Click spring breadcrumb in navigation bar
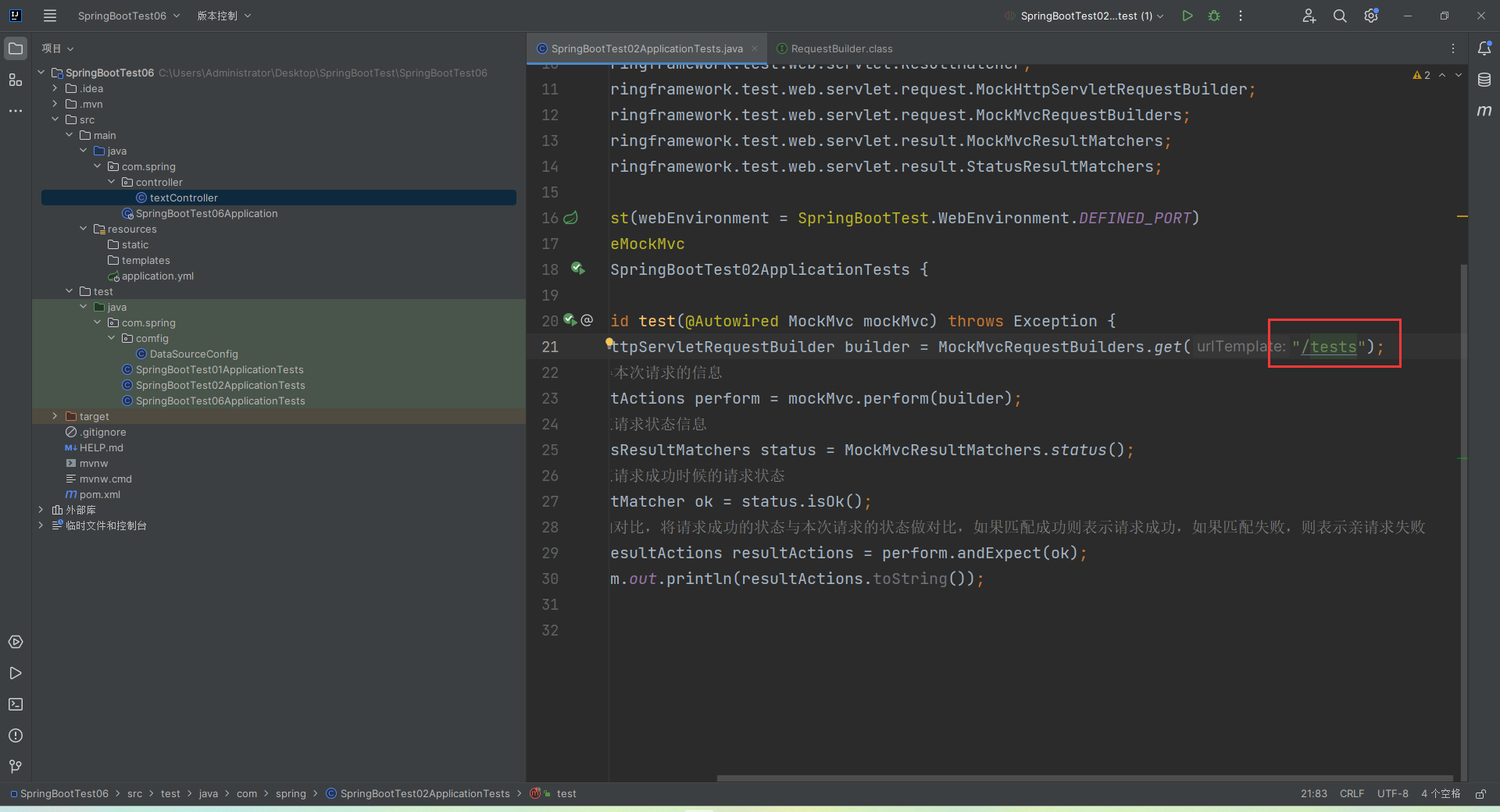The image size is (1500, 812). coord(291,794)
